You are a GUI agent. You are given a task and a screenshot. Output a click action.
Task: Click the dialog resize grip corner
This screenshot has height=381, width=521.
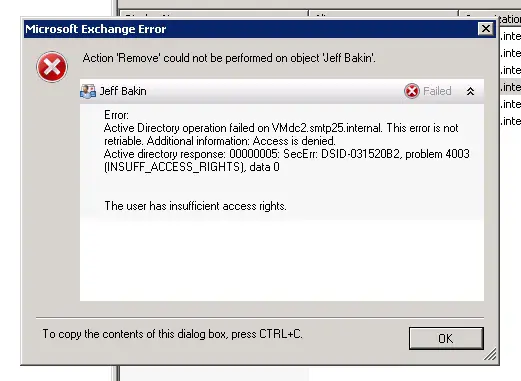pyautogui.click(x=490, y=354)
